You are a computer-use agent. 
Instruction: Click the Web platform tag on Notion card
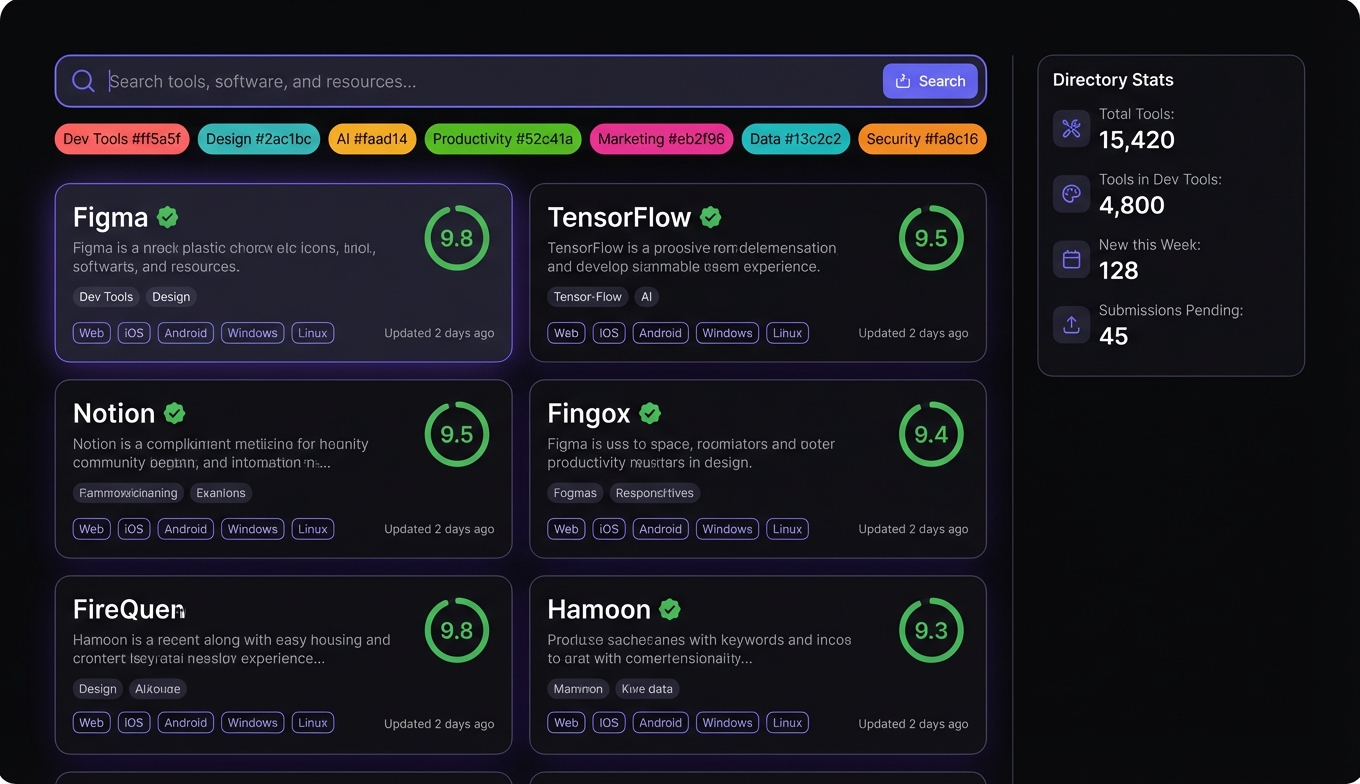click(x=91, y=529)
